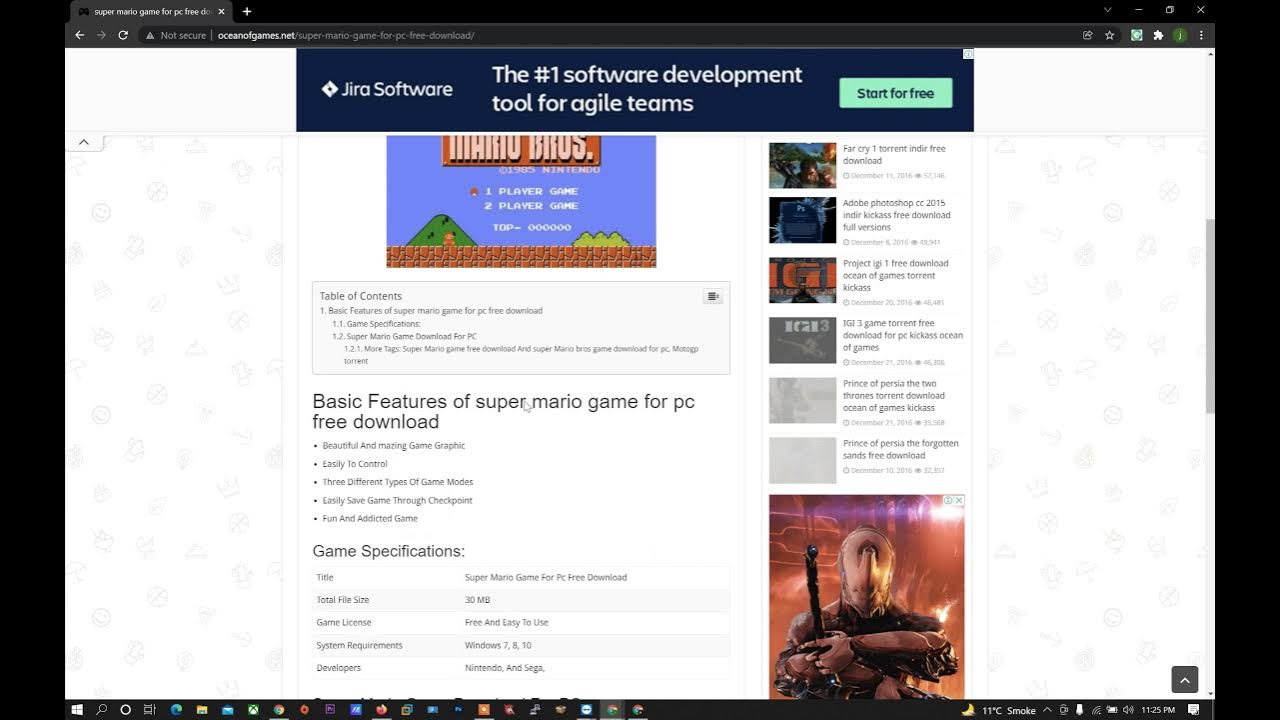Click the browser forward arrow

pos(101,35)
